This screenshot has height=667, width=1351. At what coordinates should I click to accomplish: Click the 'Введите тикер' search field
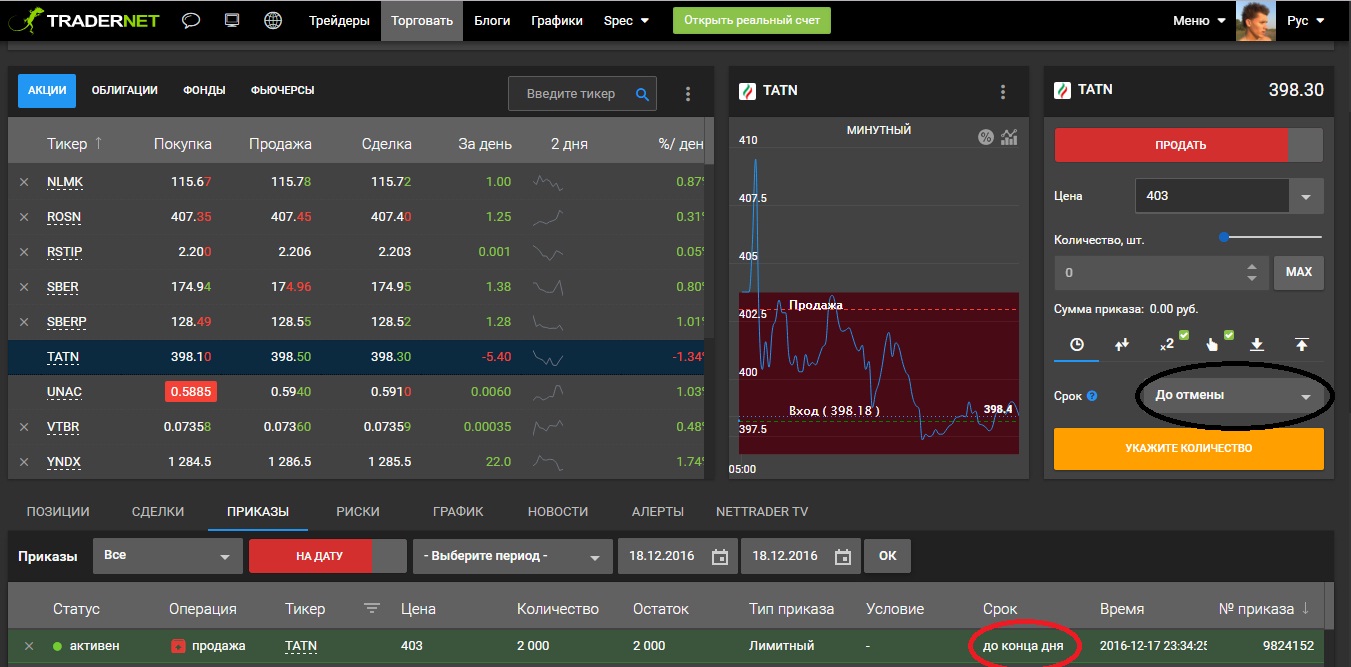click(570, 94)
